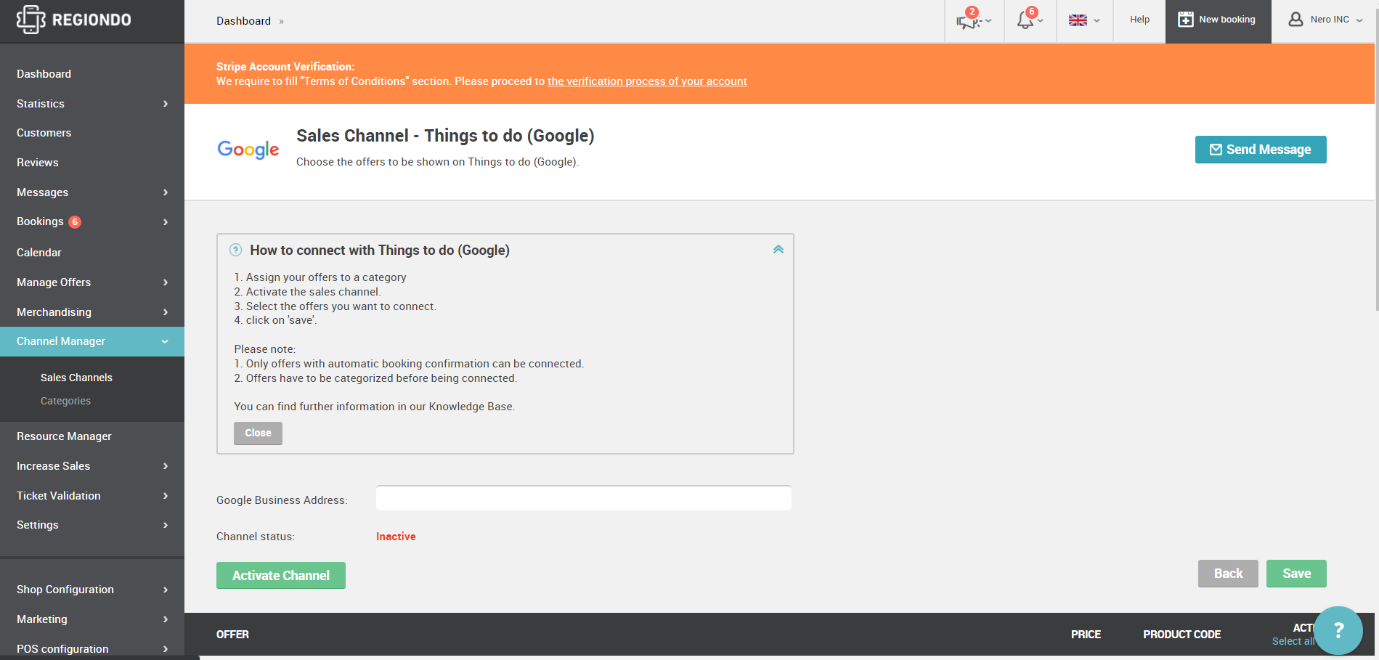Close the how-to instructions box
This screenshot has height=660, width=1379.
tap(258, 433)
